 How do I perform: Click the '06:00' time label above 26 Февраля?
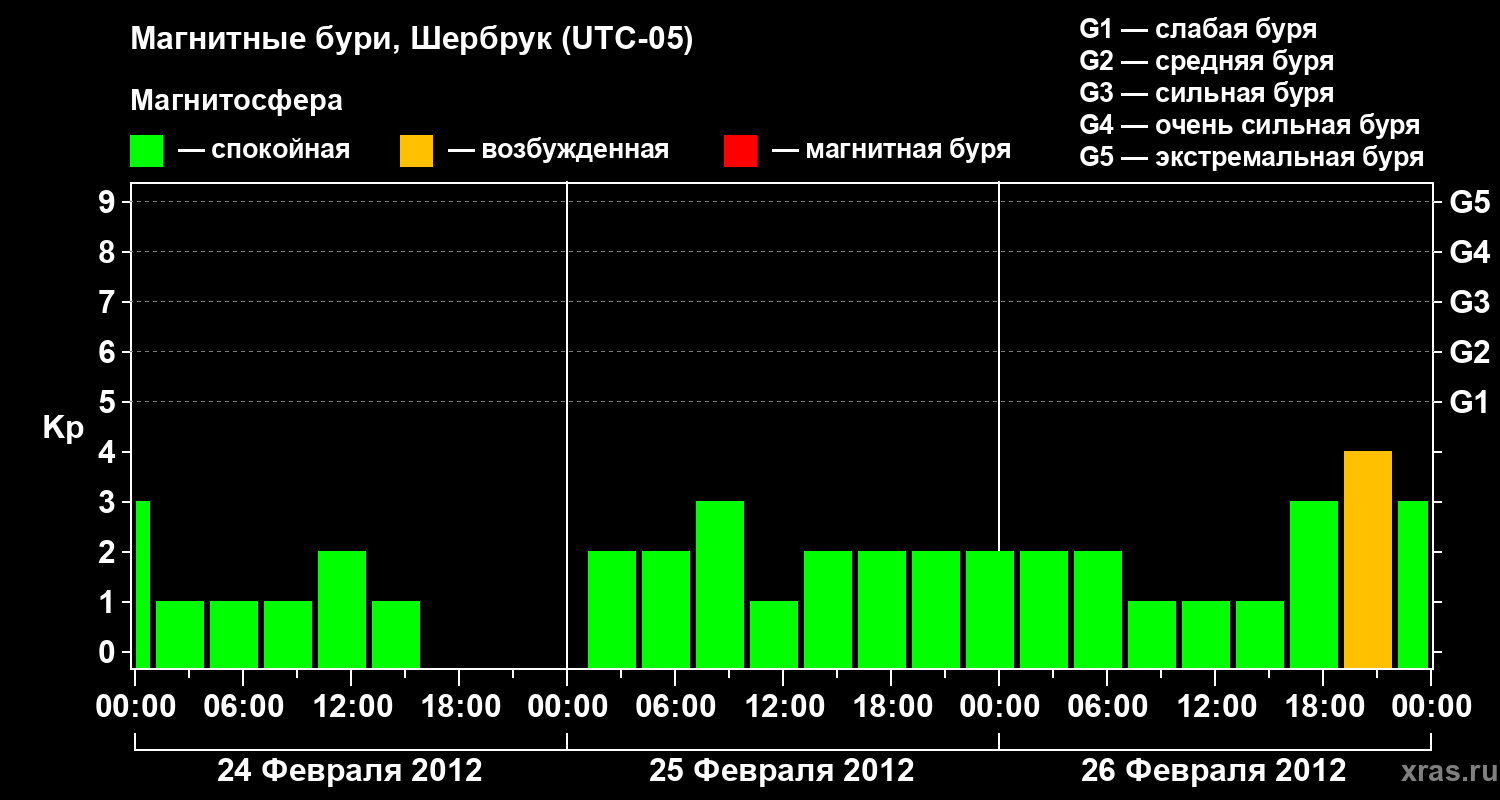[1106, 706]
